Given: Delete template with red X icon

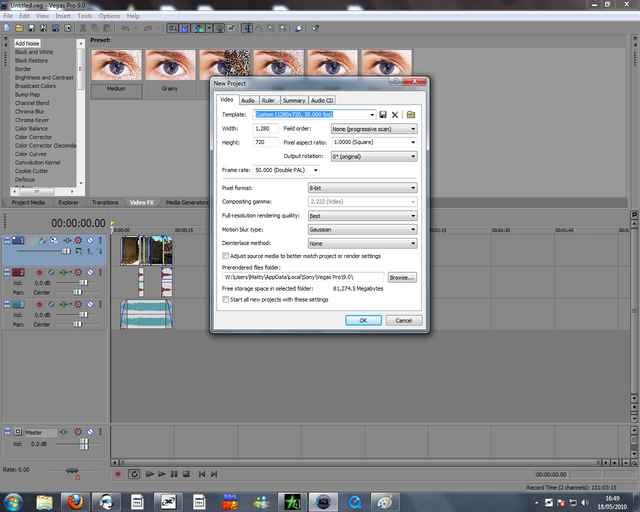Looking at the screenshot, I should click(395, 115).
